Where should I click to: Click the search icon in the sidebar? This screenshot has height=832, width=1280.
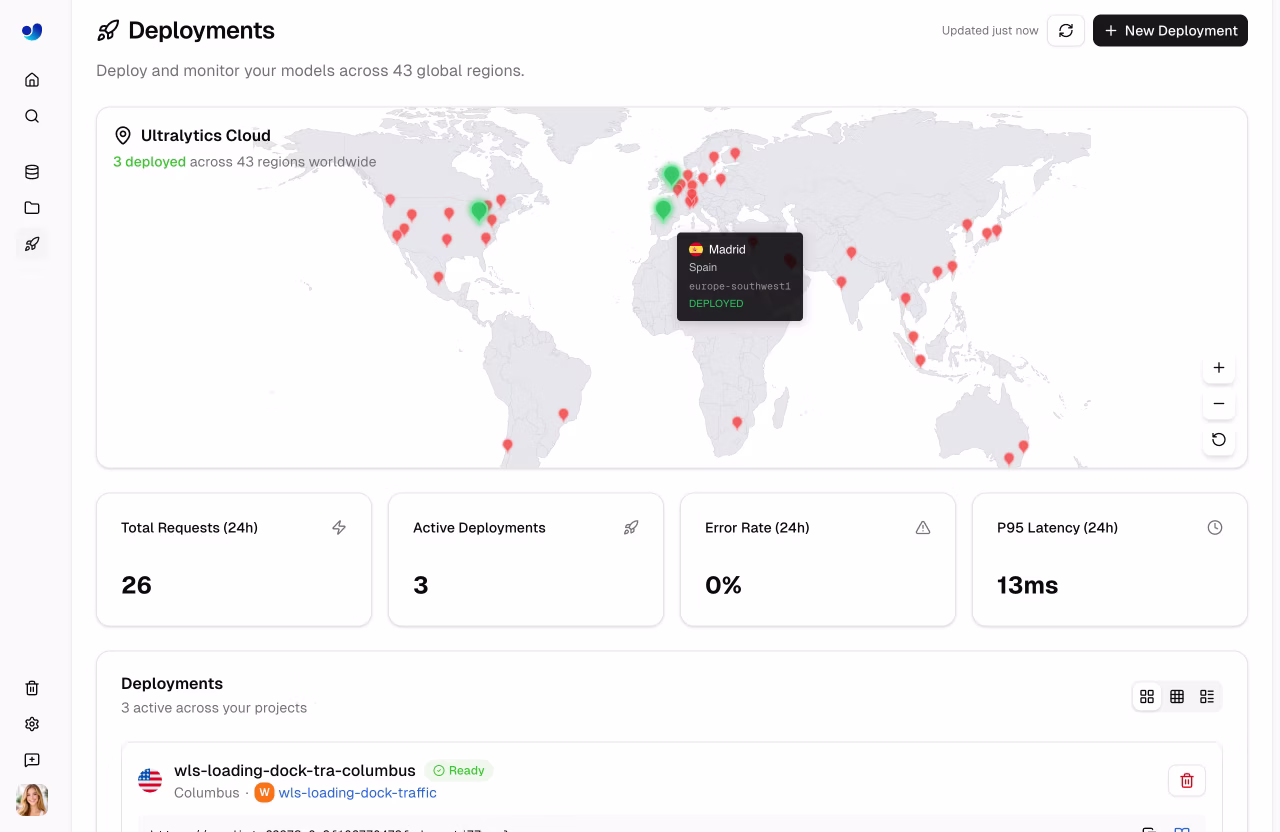(31, 115)
